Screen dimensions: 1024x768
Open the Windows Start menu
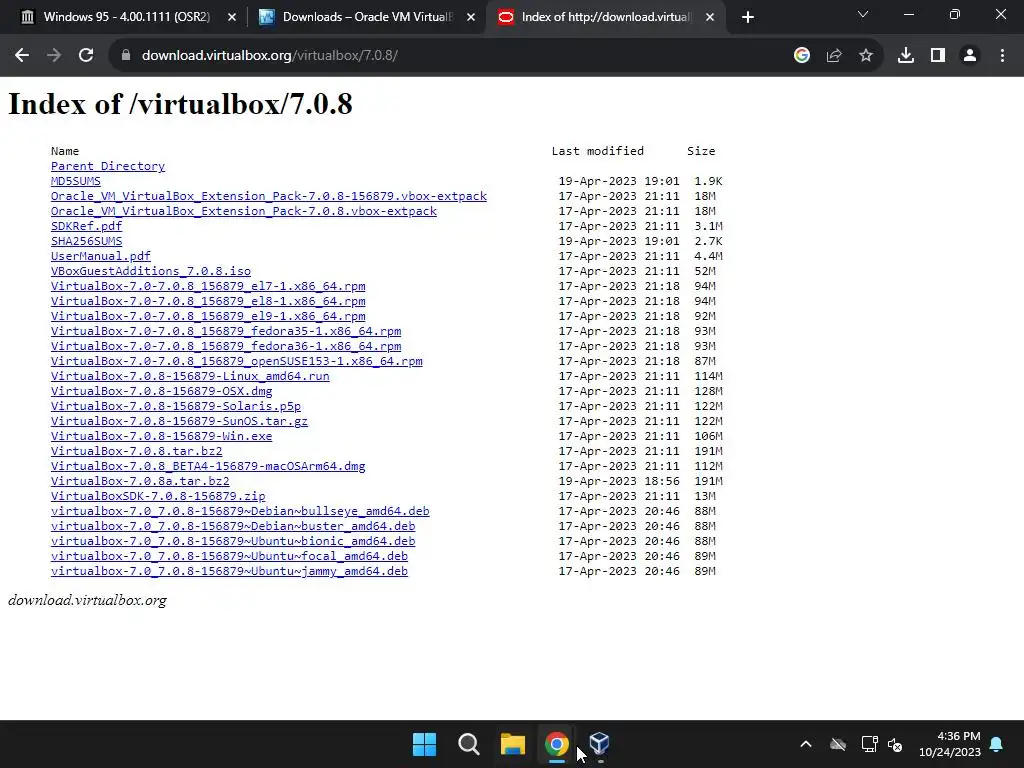(x=424, y=744)
